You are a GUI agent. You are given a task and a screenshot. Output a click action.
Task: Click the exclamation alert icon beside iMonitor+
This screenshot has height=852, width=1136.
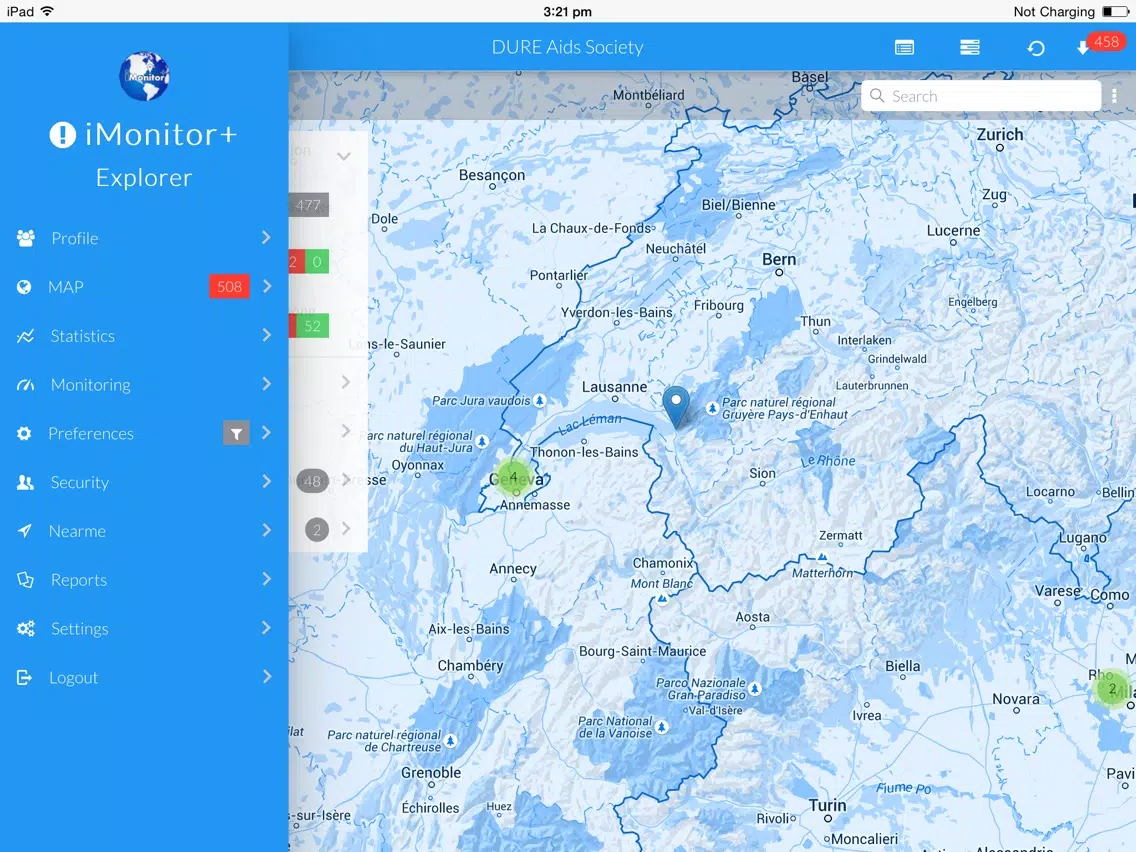pyautogui.click(x=62, y=135)
